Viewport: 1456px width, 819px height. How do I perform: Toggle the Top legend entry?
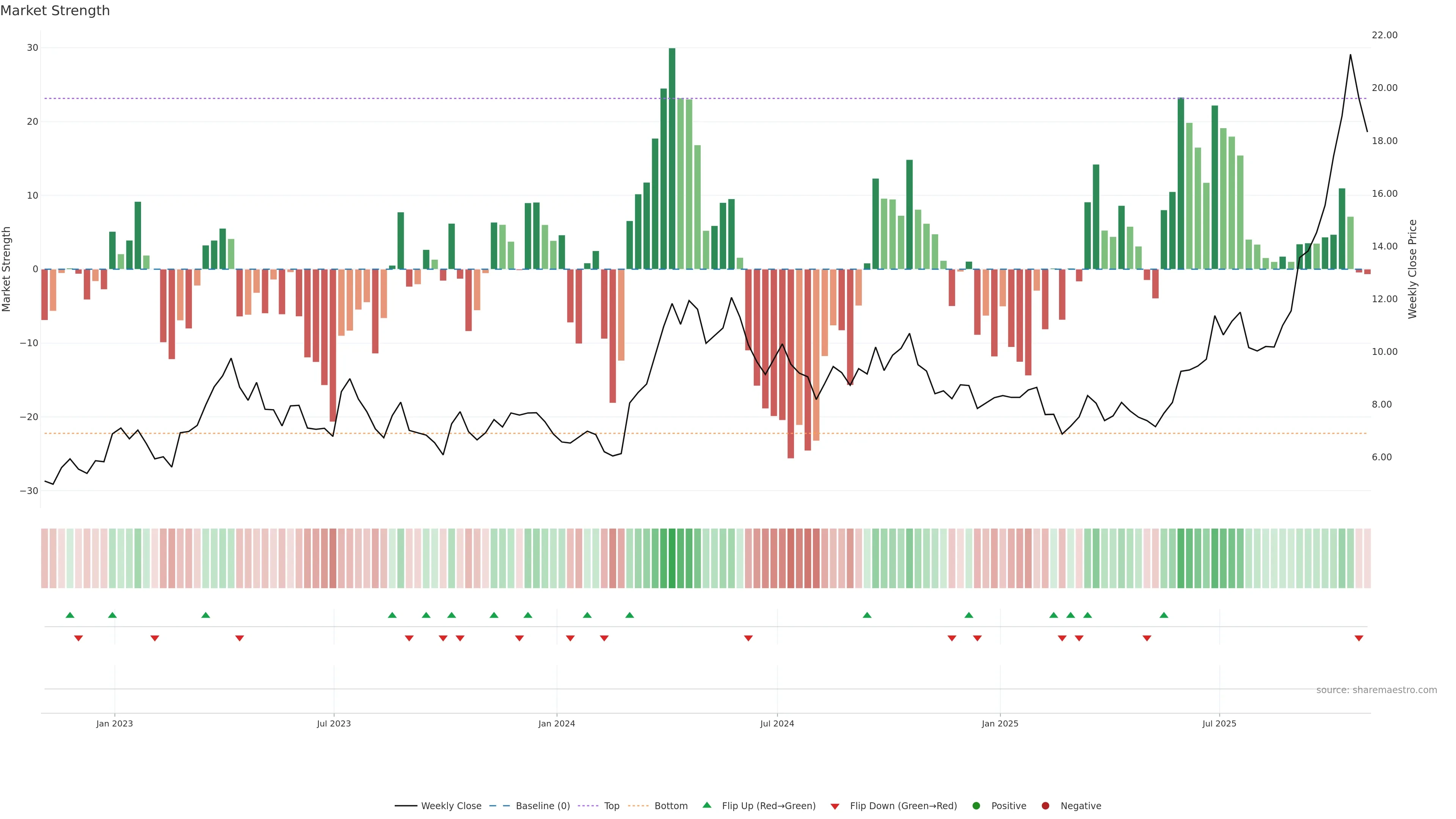(x=611, y=806)
